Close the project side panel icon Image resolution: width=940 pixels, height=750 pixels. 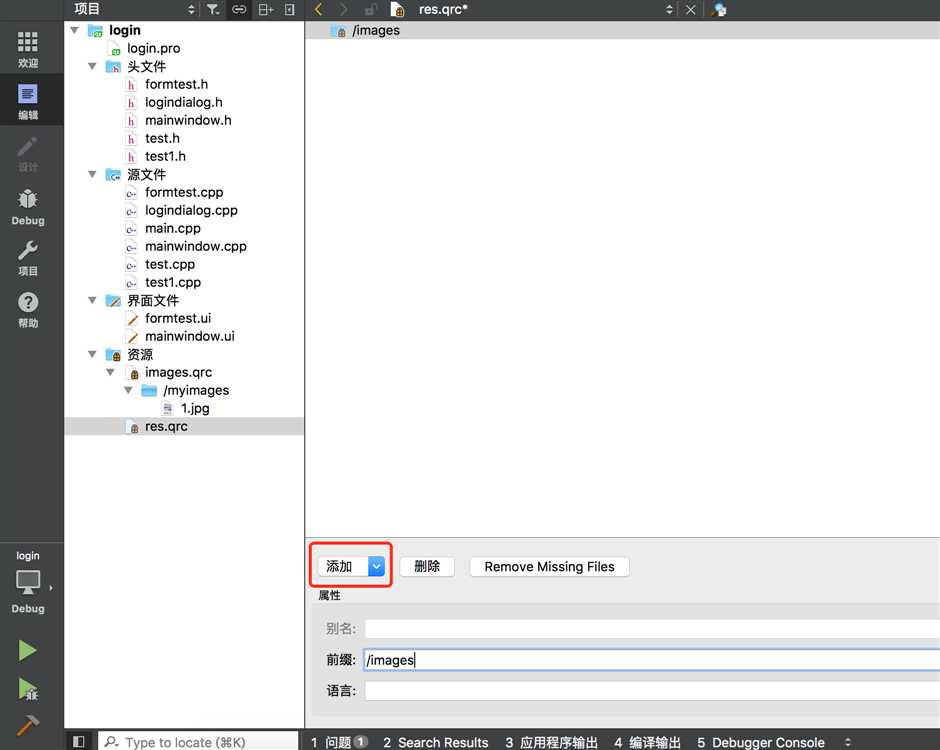click(290, 9)
